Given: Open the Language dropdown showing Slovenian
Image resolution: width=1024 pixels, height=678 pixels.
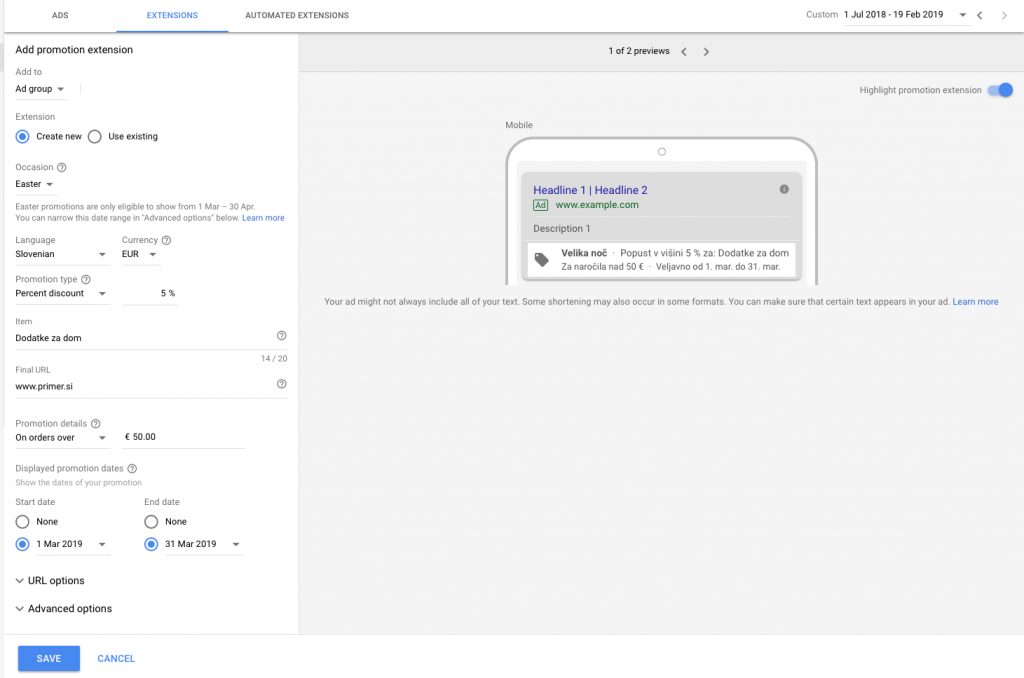Looking at the screenshot, I should (x=62, y=254).
